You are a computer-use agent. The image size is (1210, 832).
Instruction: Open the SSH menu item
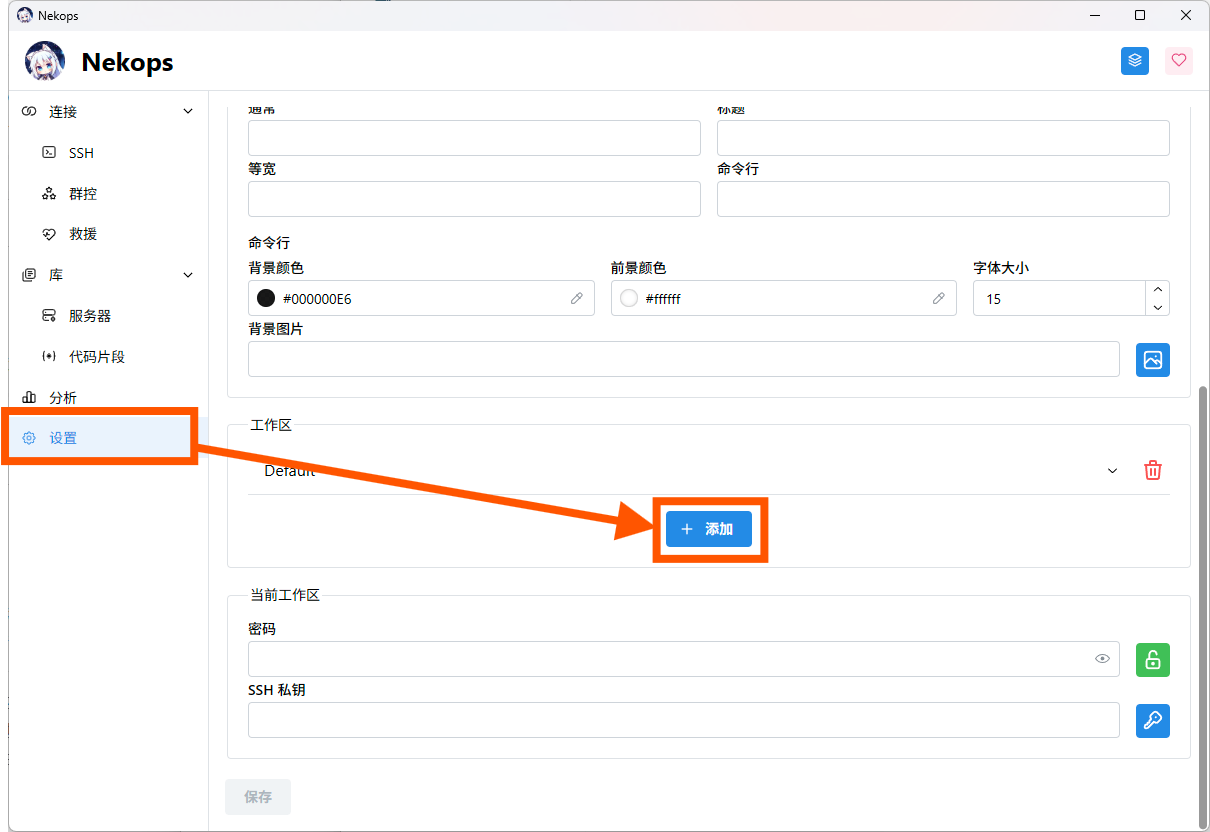81,153
